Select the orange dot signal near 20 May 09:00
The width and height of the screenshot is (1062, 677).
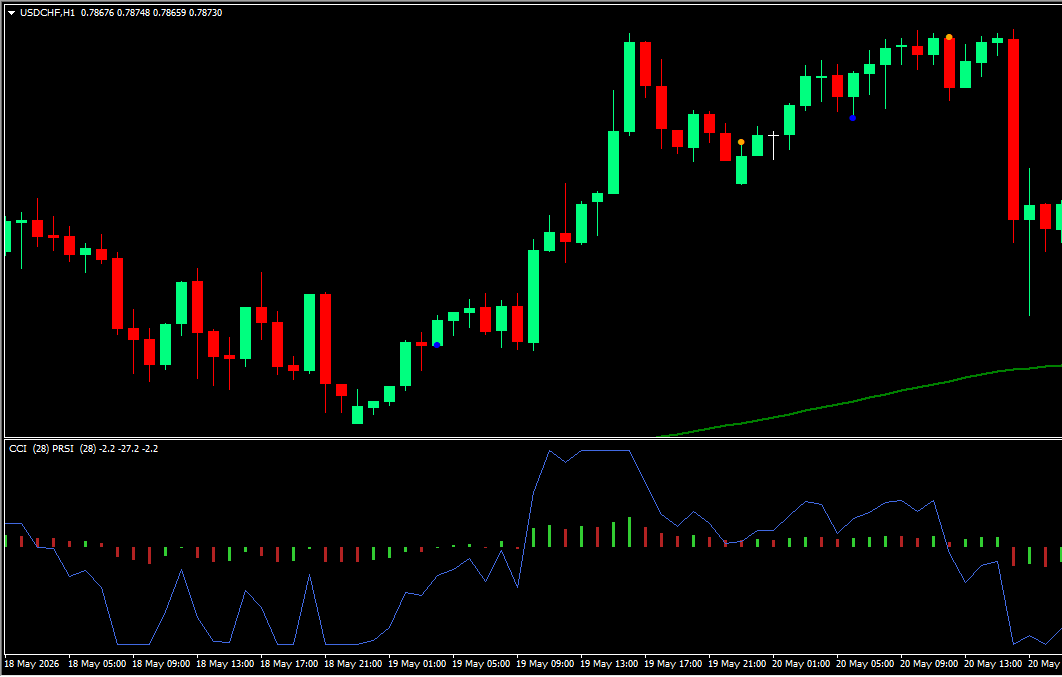tap(949, 37)
